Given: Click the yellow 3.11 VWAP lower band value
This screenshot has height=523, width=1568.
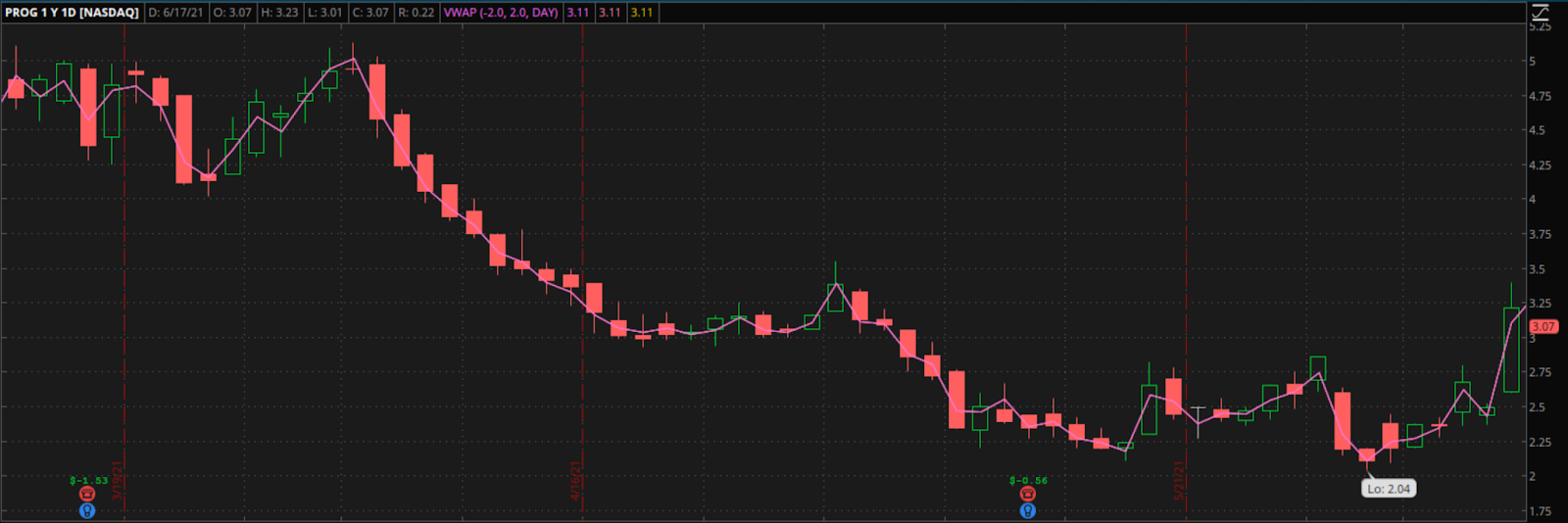Looking at the screenshot, I should coord(641,13).
